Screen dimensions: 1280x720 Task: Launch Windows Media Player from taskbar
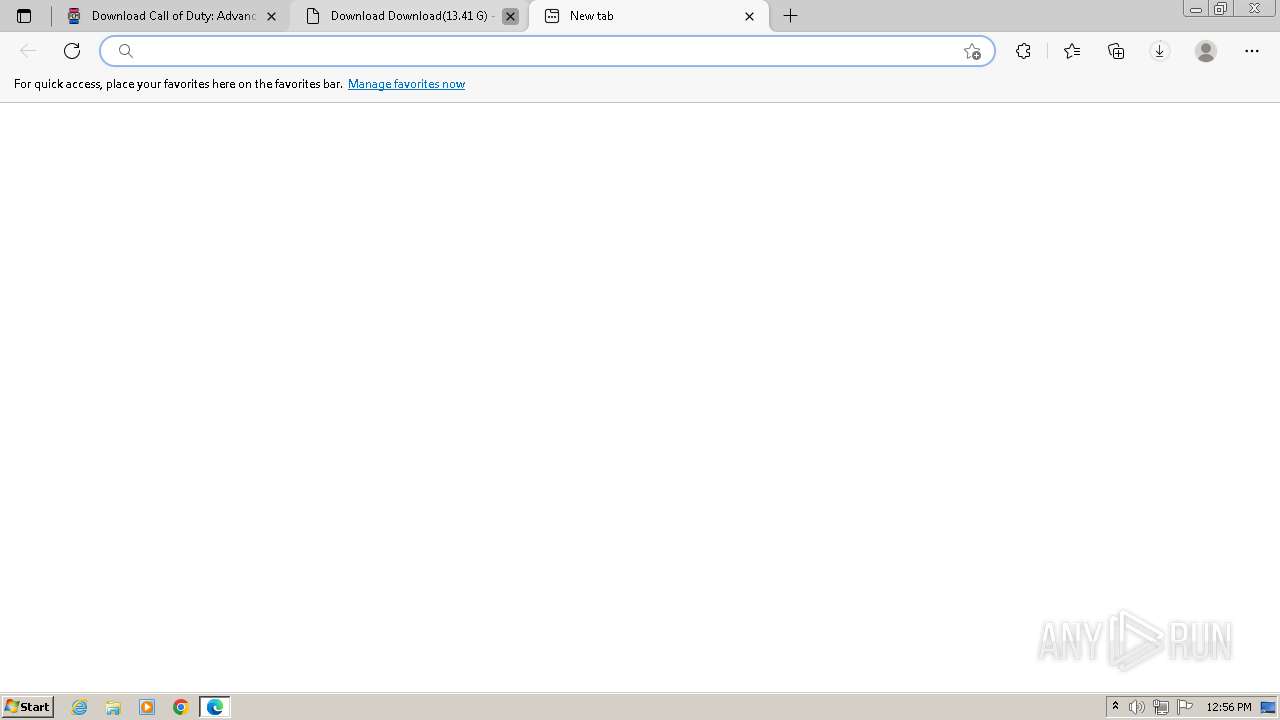[147, 707]
